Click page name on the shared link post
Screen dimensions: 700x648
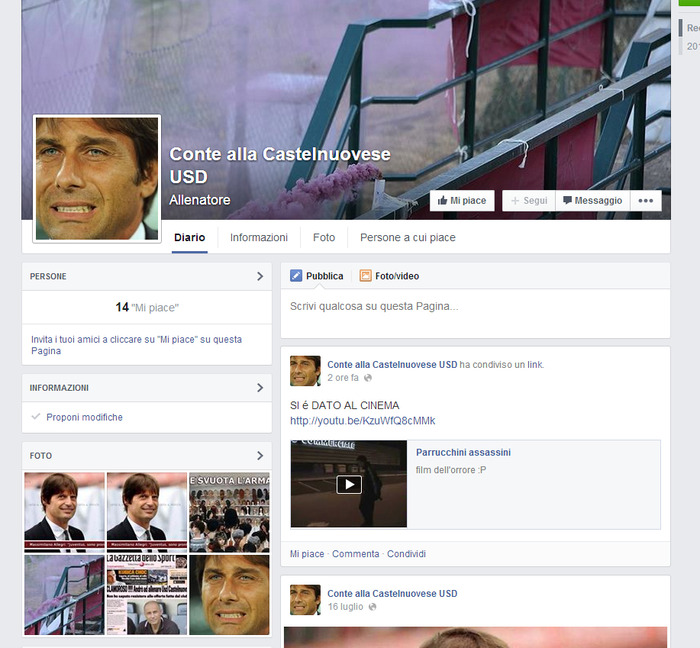(392, 365)
